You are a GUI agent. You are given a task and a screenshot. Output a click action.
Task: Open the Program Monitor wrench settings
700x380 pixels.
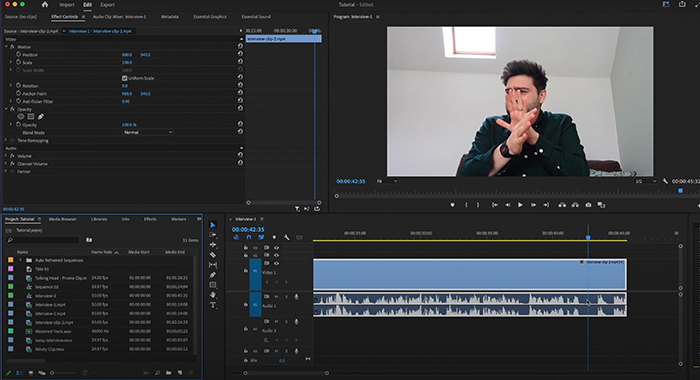(x=665, y=181)
